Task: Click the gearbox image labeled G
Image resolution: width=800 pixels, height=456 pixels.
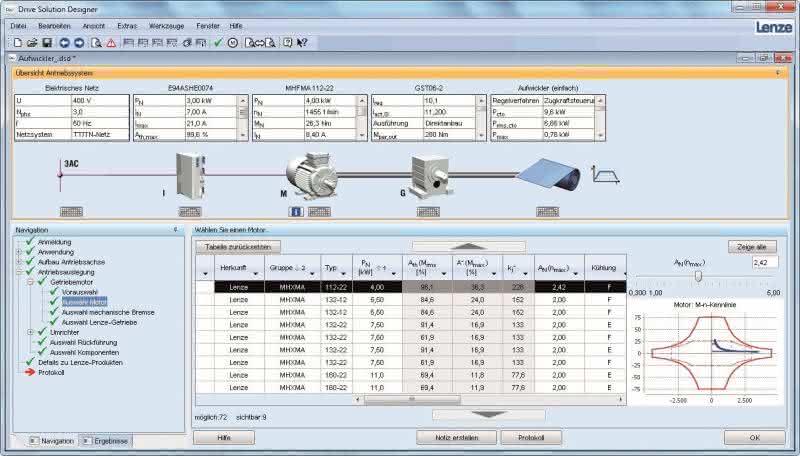Action: click(430, 176)
